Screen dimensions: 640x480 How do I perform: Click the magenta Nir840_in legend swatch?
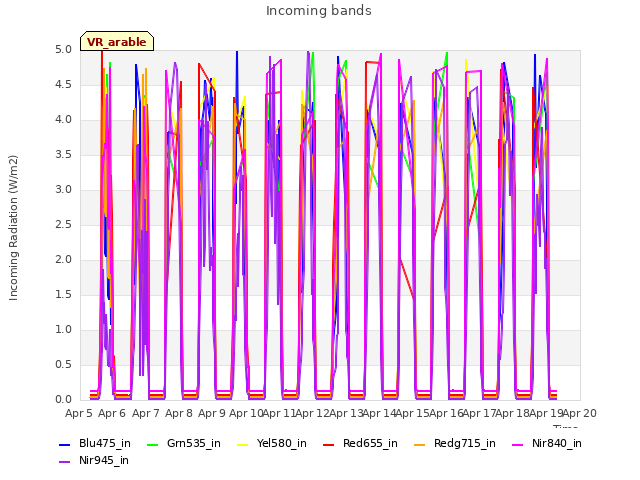(x=517, y=444)
